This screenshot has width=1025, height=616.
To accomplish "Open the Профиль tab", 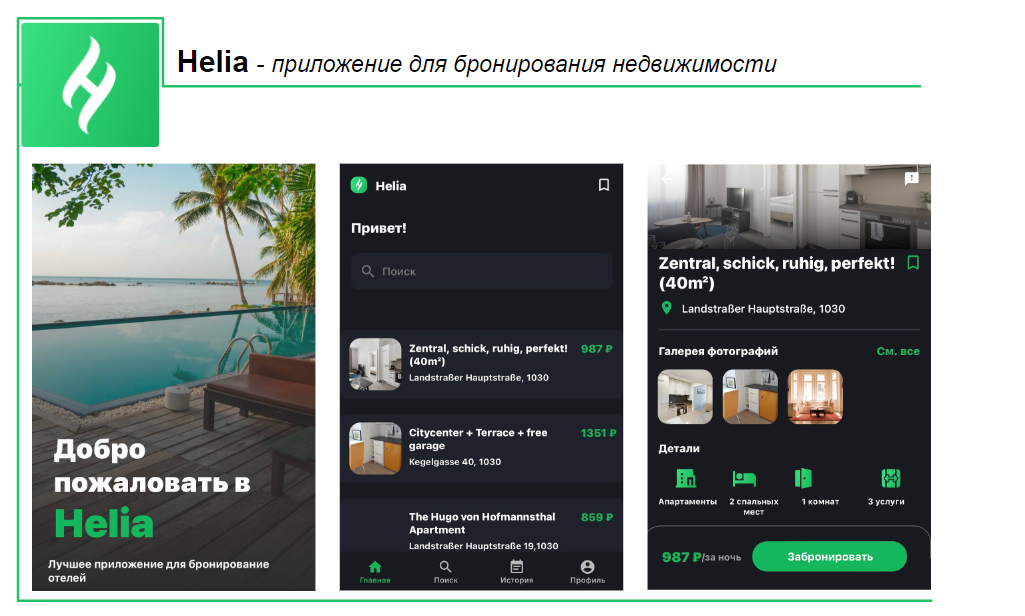I will click(x=587, y=572).
